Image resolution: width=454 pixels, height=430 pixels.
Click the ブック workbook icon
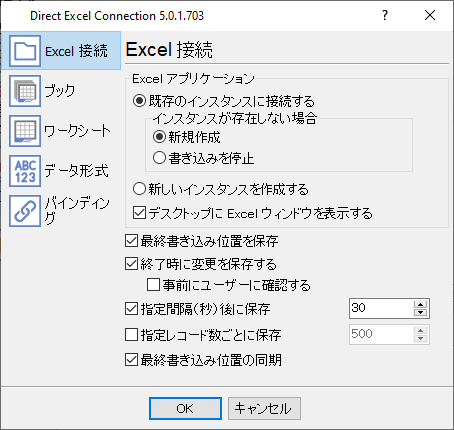pyautogui.click(x=25, y=91)
